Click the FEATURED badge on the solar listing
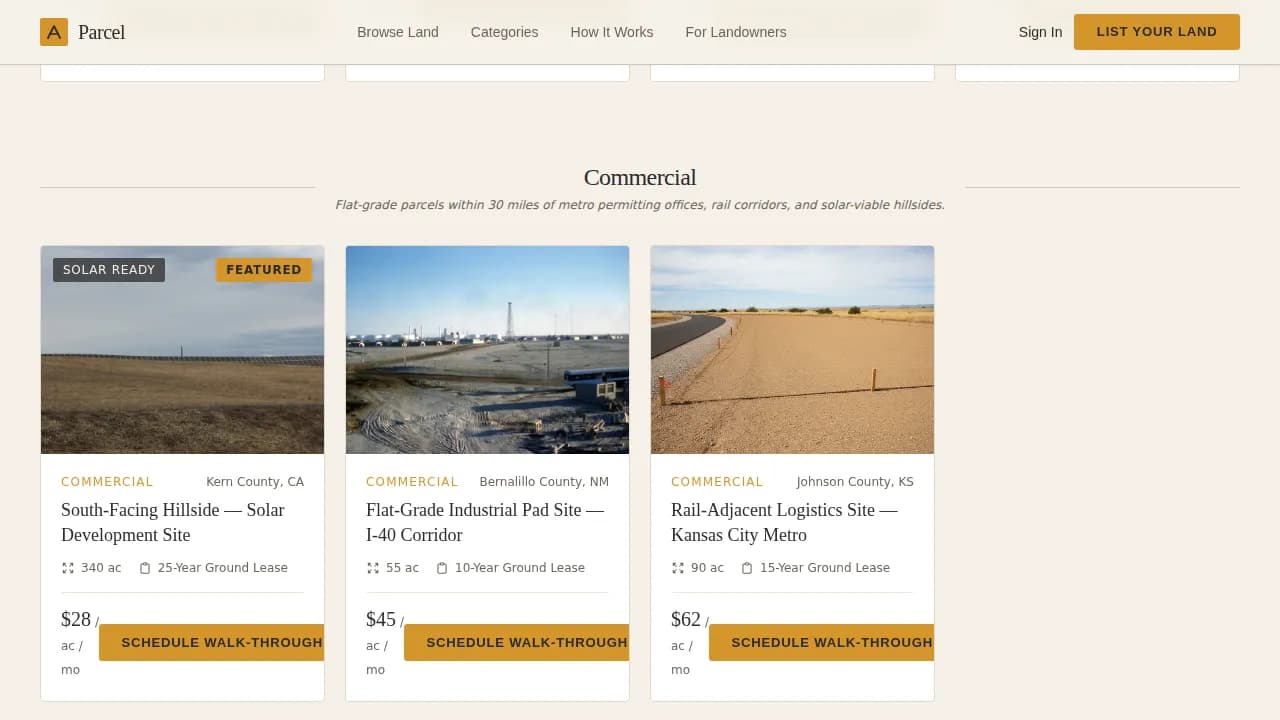1280x720 pixels. pos(264,269)
